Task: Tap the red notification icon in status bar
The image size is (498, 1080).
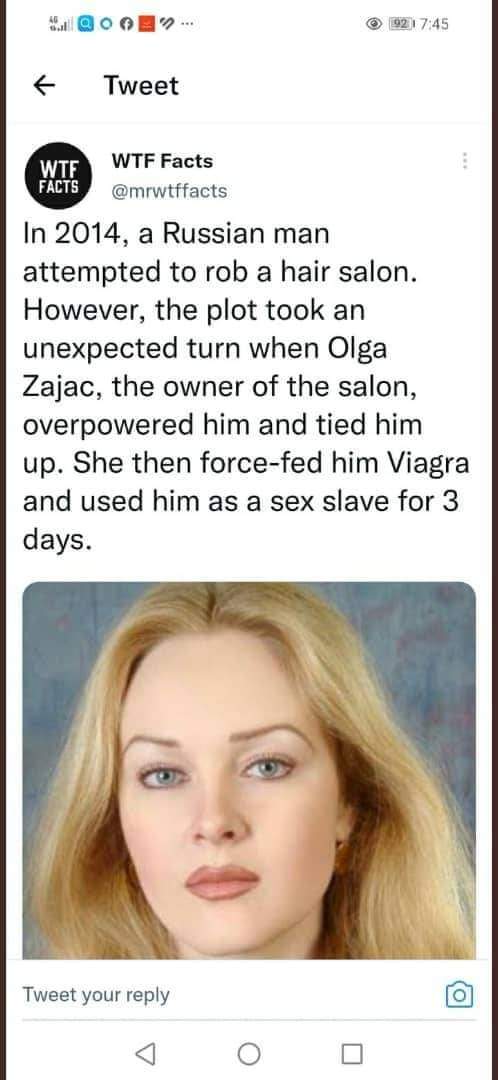Action: [147, 23]
